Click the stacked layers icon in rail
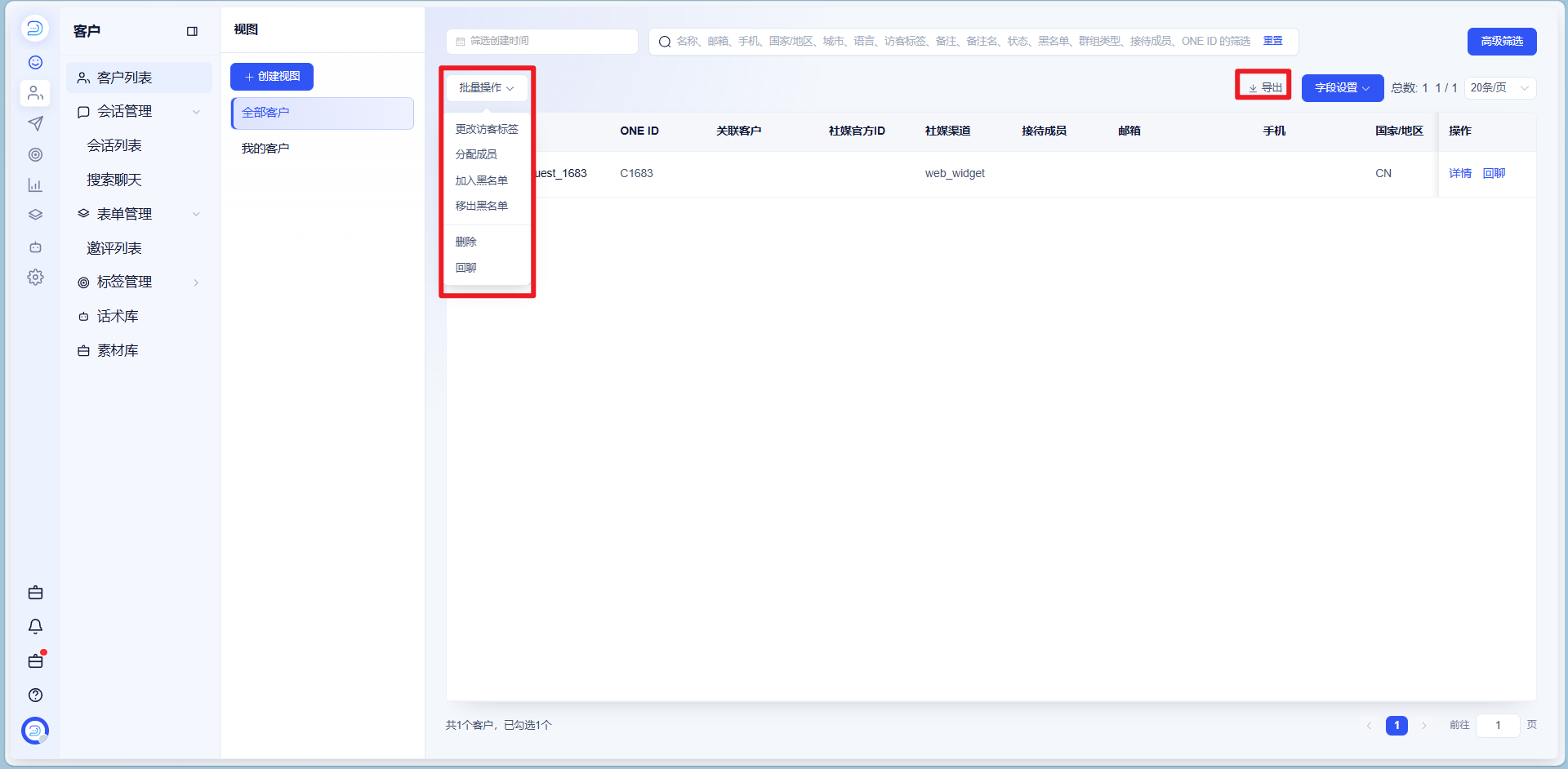This screenshot has height=769, width=1568. coord(35,216)
